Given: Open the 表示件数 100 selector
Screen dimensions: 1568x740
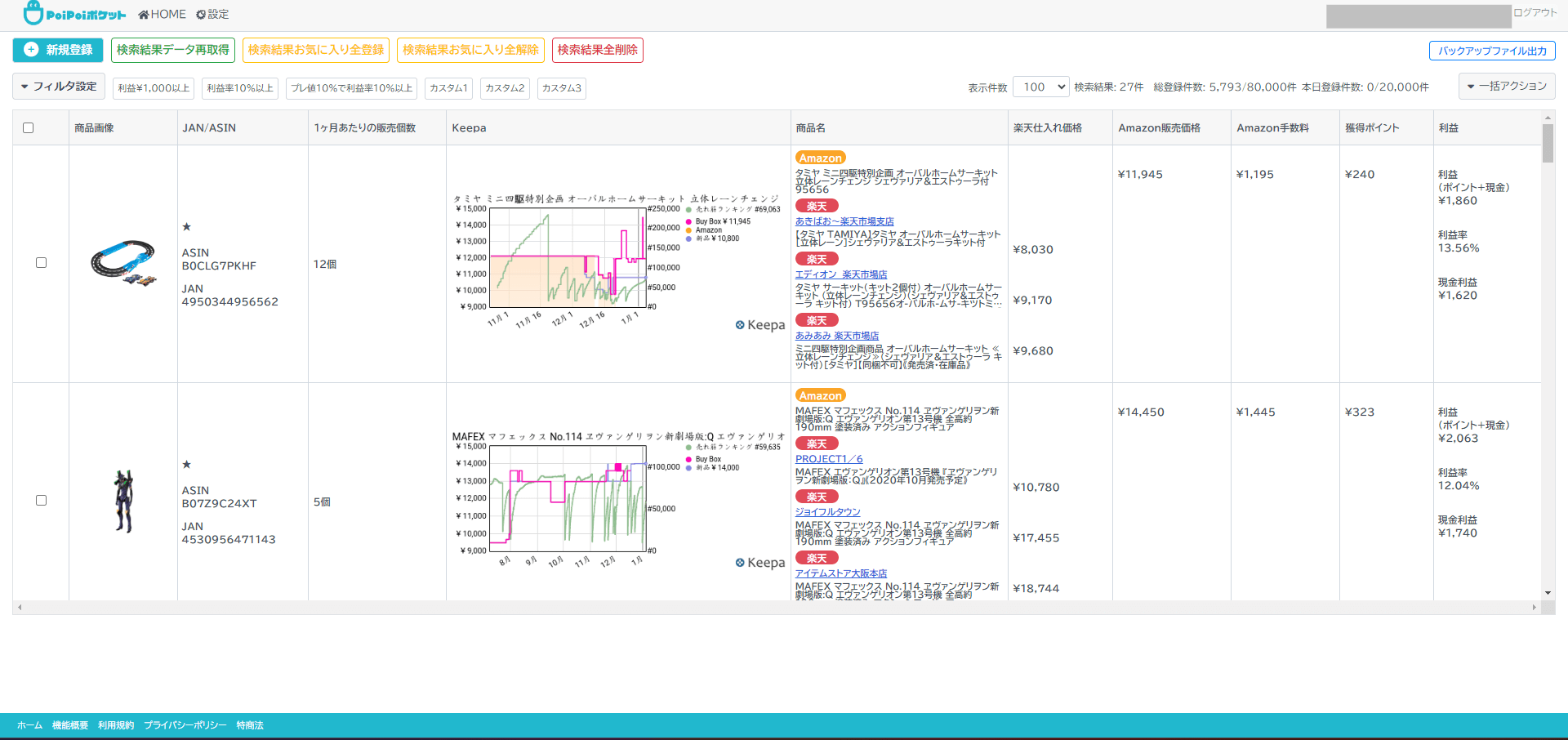Looking at the screenshot, I should pyautogui.click(x=1041, y=87).
